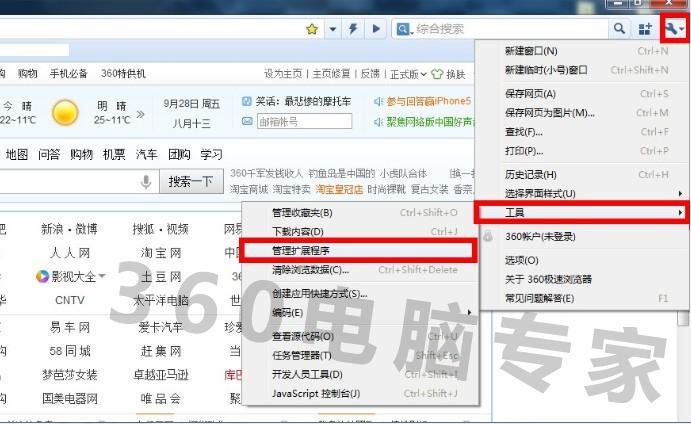Open the 58同城 site link

(x=70, y=351)
